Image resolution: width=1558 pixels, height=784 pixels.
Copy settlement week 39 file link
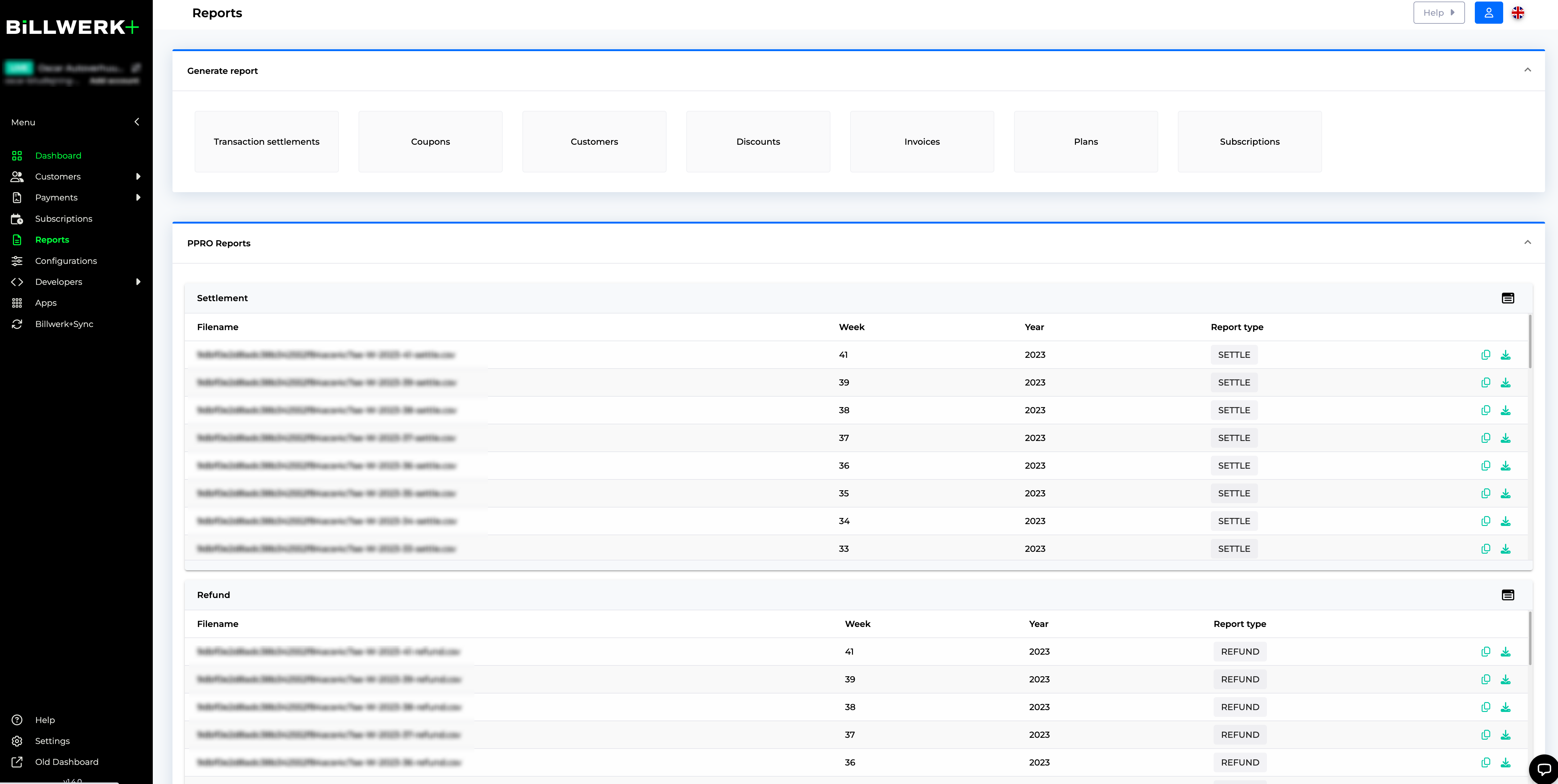(1485, 383)
